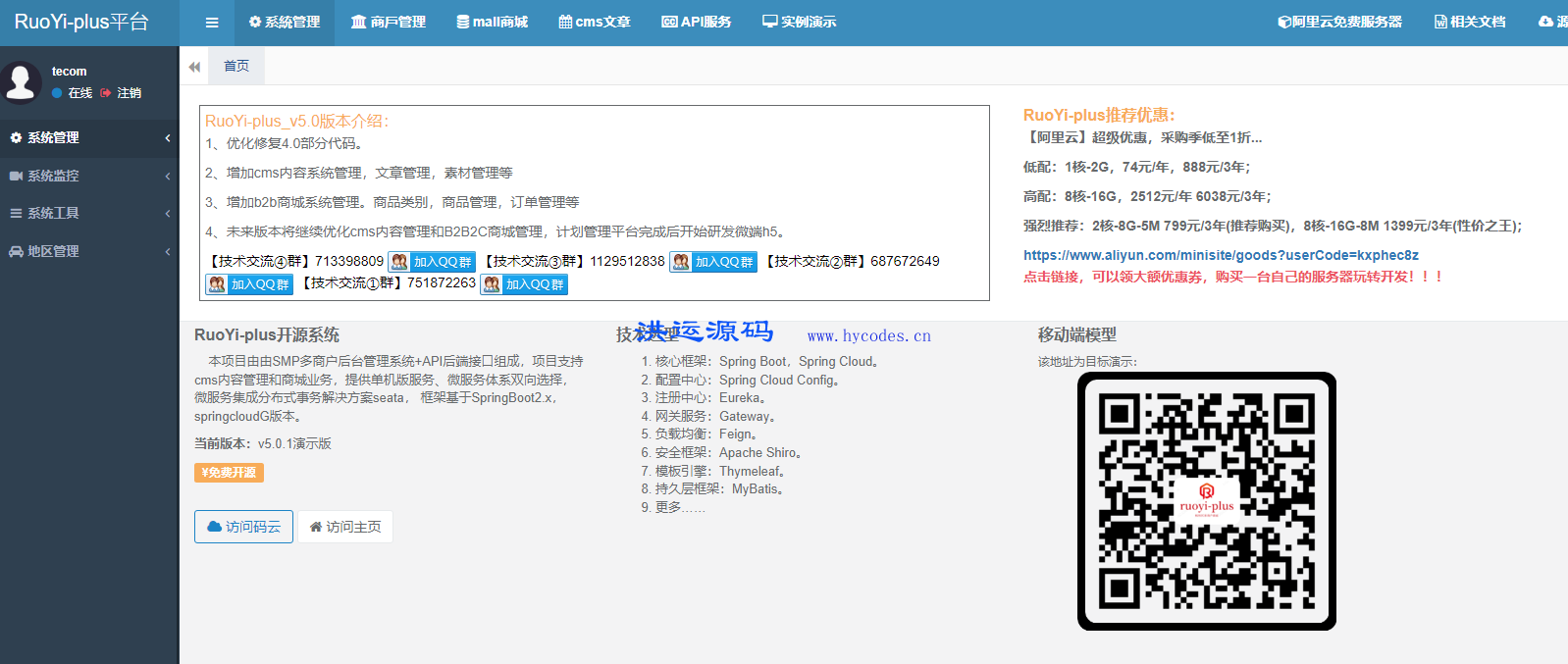Click the chevron arrow next to 系统监控

coord(168,177)
